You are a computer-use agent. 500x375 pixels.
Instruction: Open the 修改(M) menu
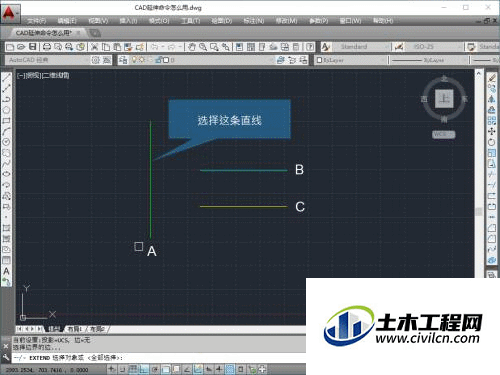click(x=286, y=21)
